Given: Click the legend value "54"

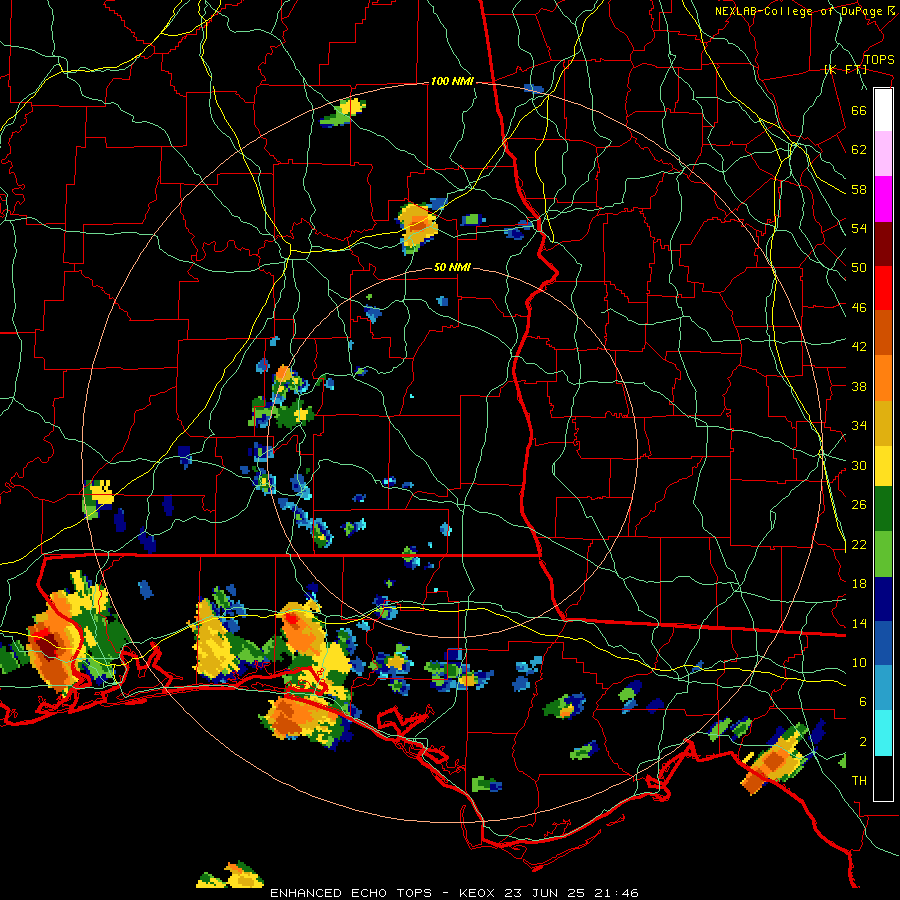Looking at the screenshot, I should [x=859, y=228].
